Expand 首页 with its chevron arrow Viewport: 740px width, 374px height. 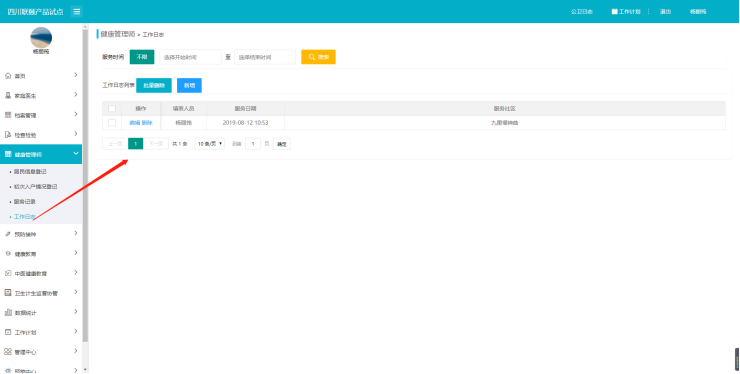pyautogui.click(x=76, y=75)
